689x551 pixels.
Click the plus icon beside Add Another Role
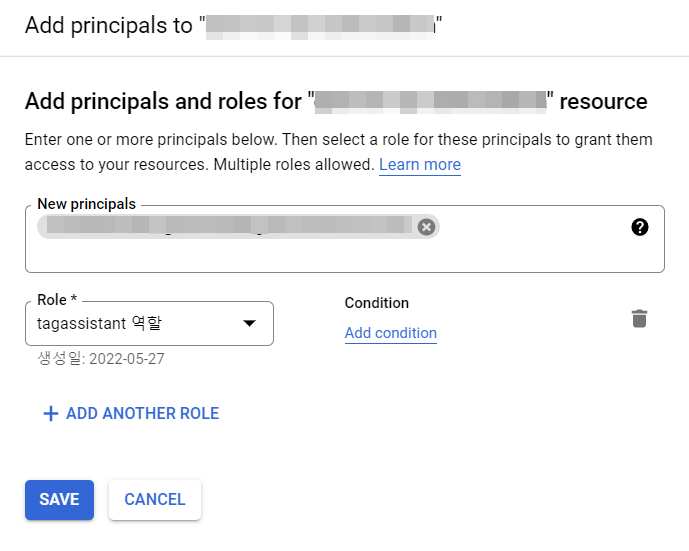50,413
